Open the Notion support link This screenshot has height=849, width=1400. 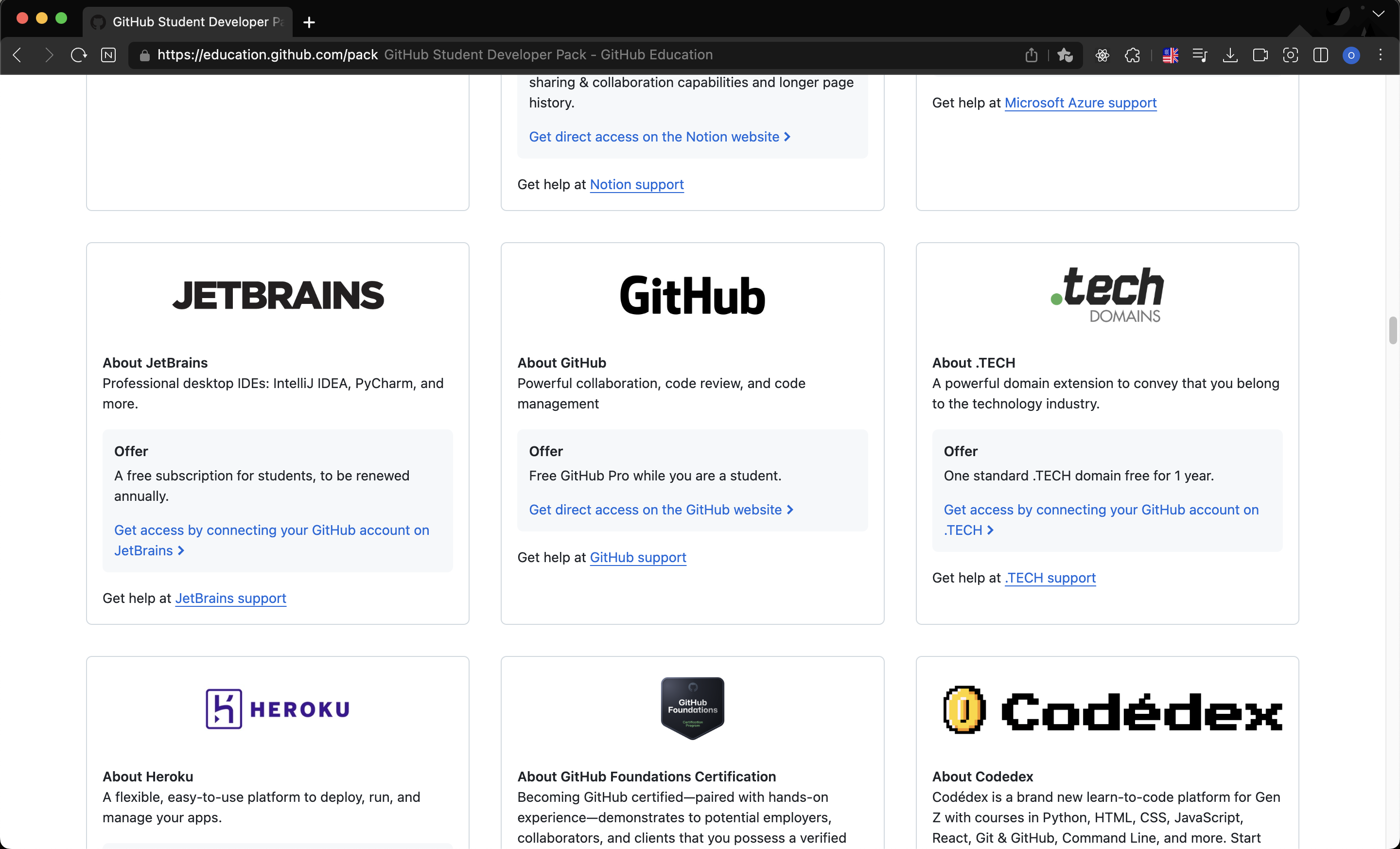[636, 185]
